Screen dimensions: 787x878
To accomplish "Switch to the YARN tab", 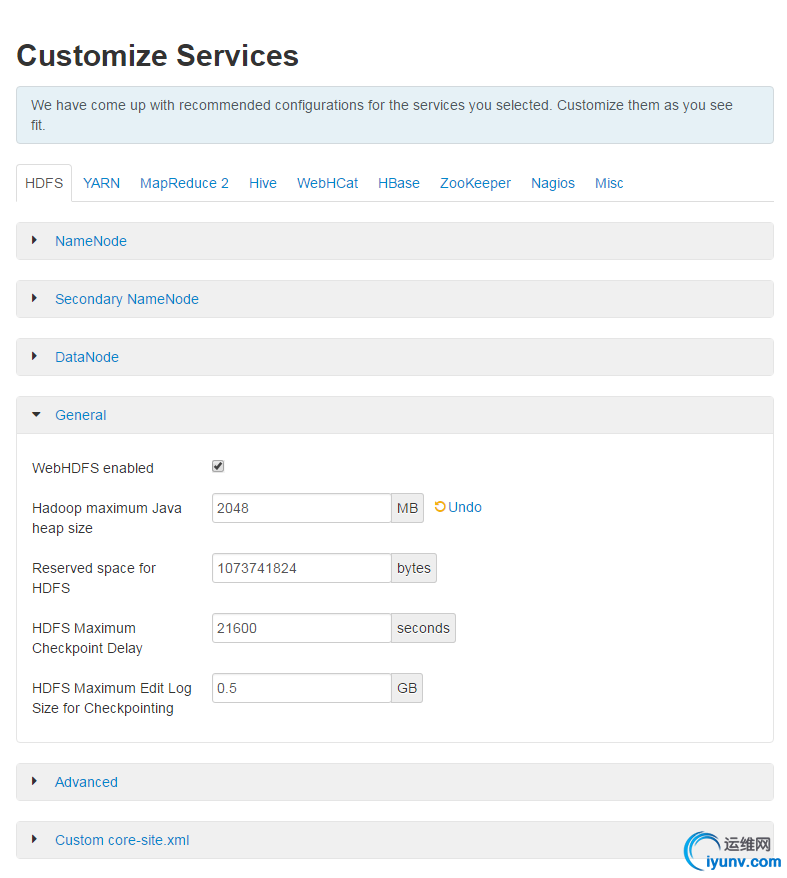I will 101,183.
